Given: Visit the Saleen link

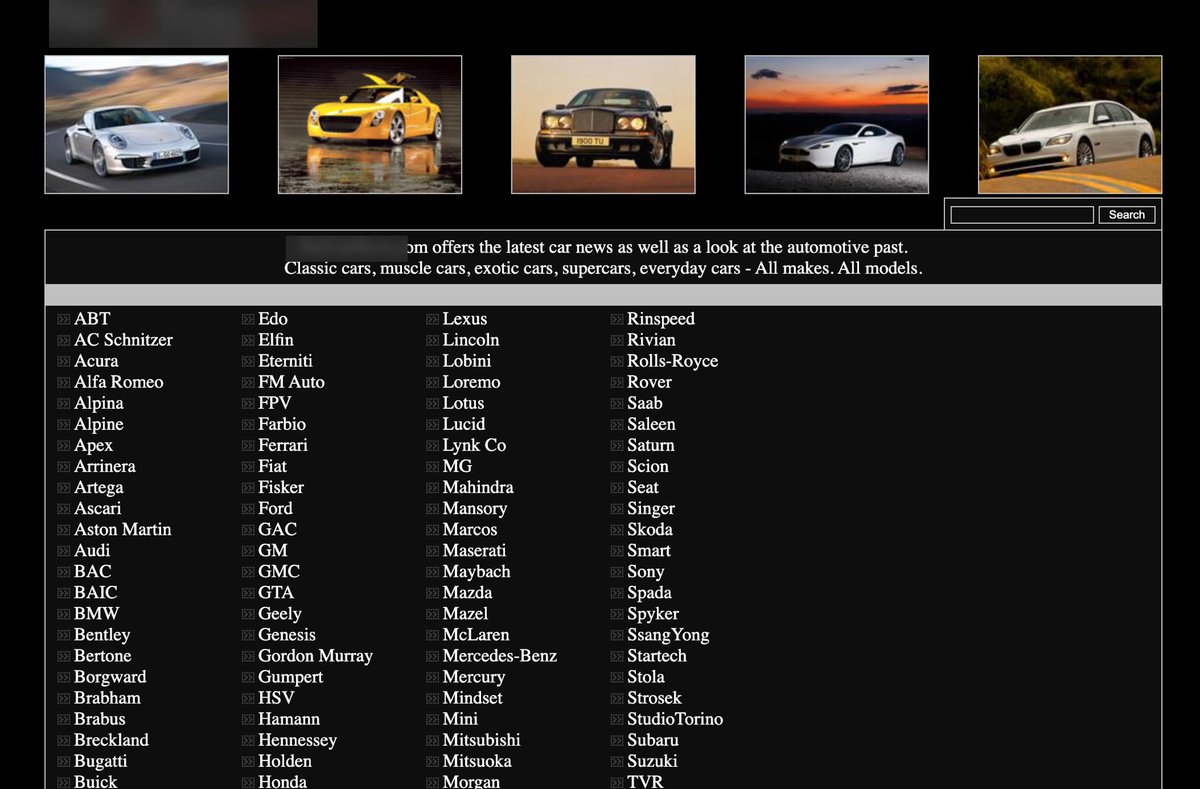Looking at the screenshot, I should pos(651,424).
